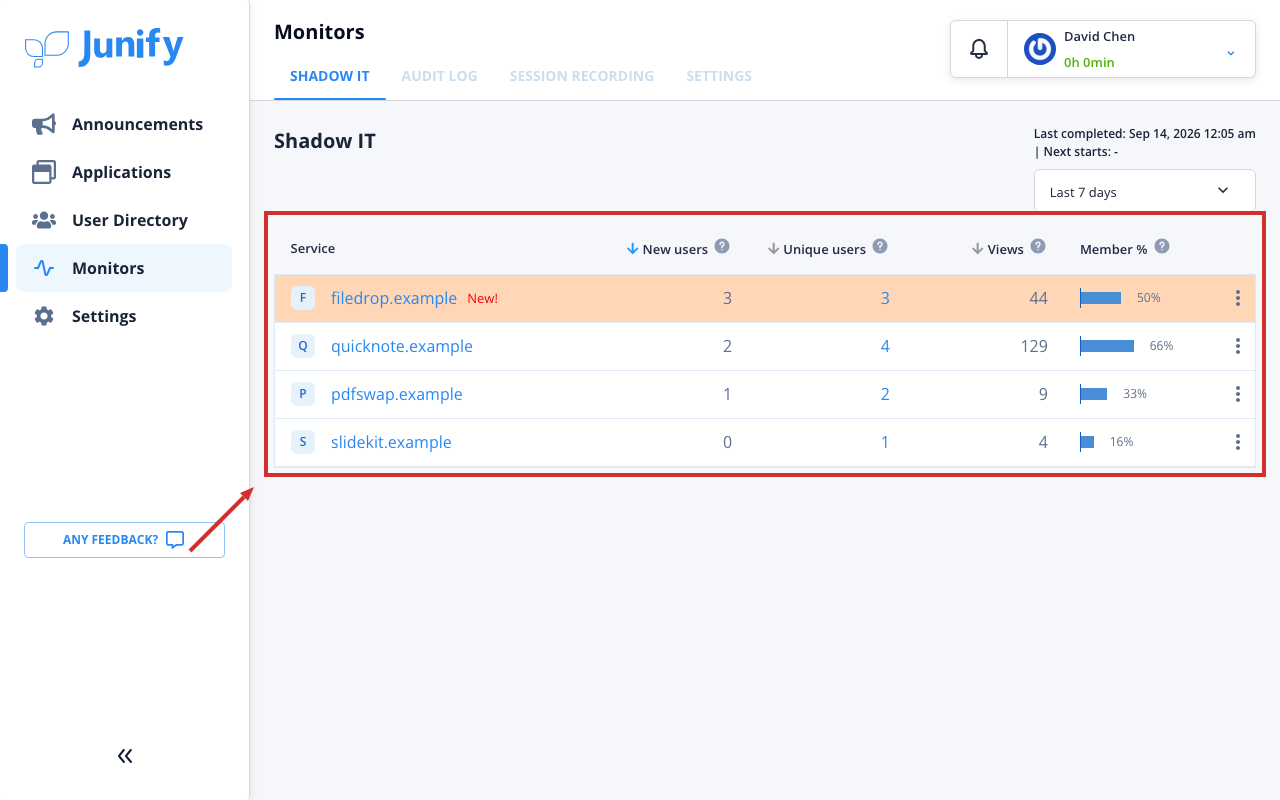The width and height of the screenshot is (1280, 800).
Task: Click the Monitors pulse icon
Action: 44,268
